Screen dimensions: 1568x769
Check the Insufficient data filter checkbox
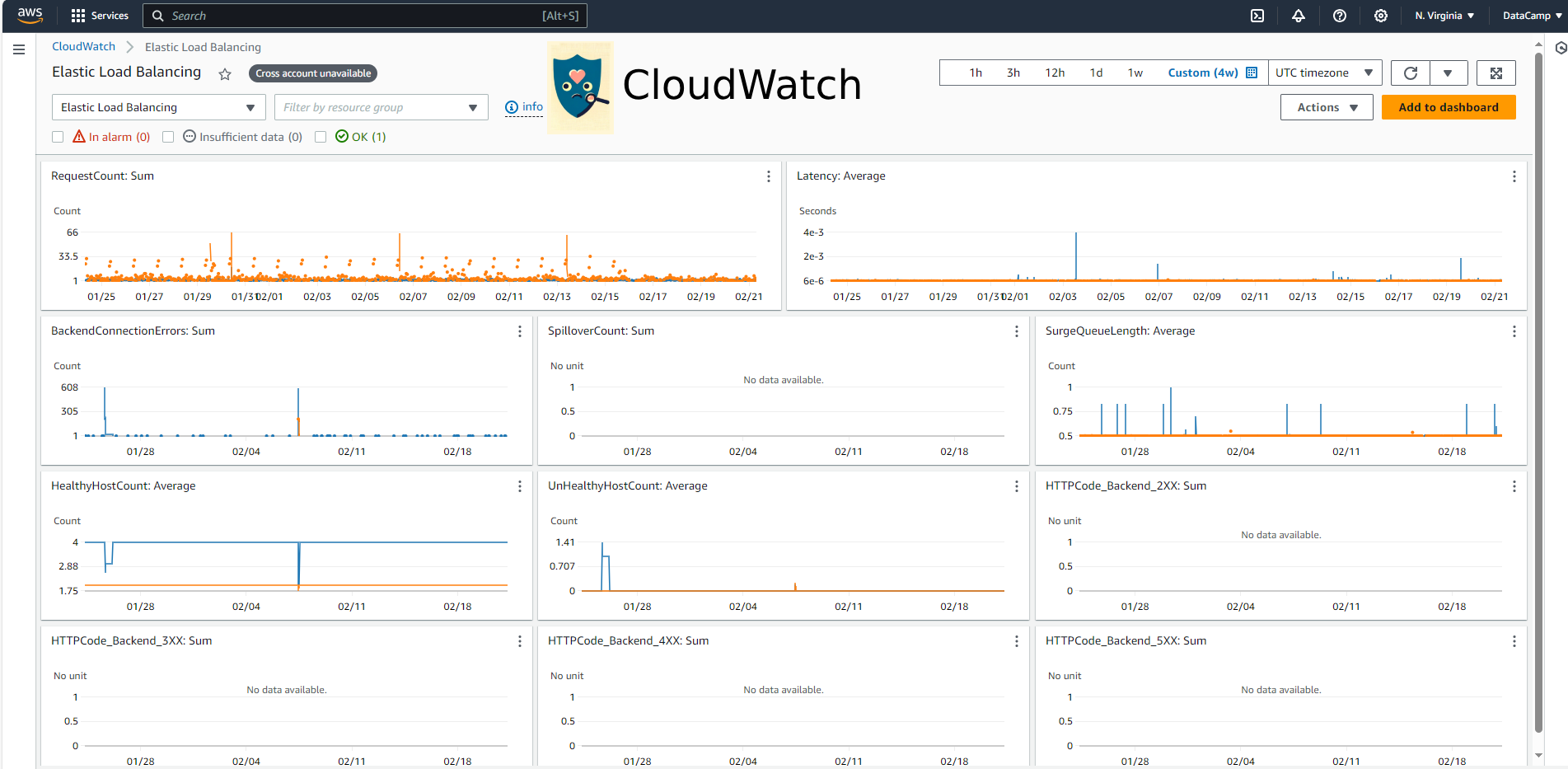(168, 137)
